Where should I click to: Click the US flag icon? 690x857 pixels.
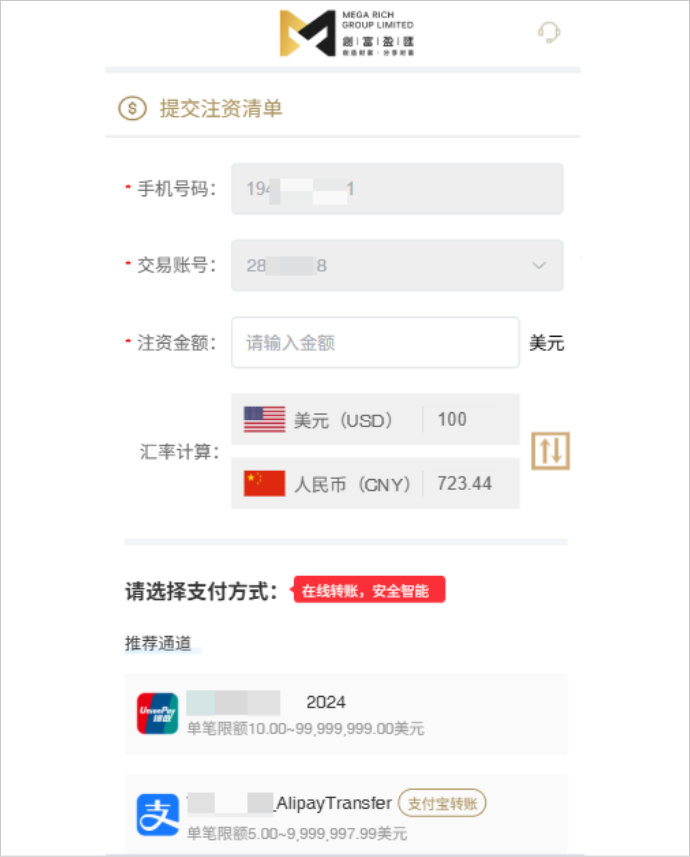coord(264,419)
